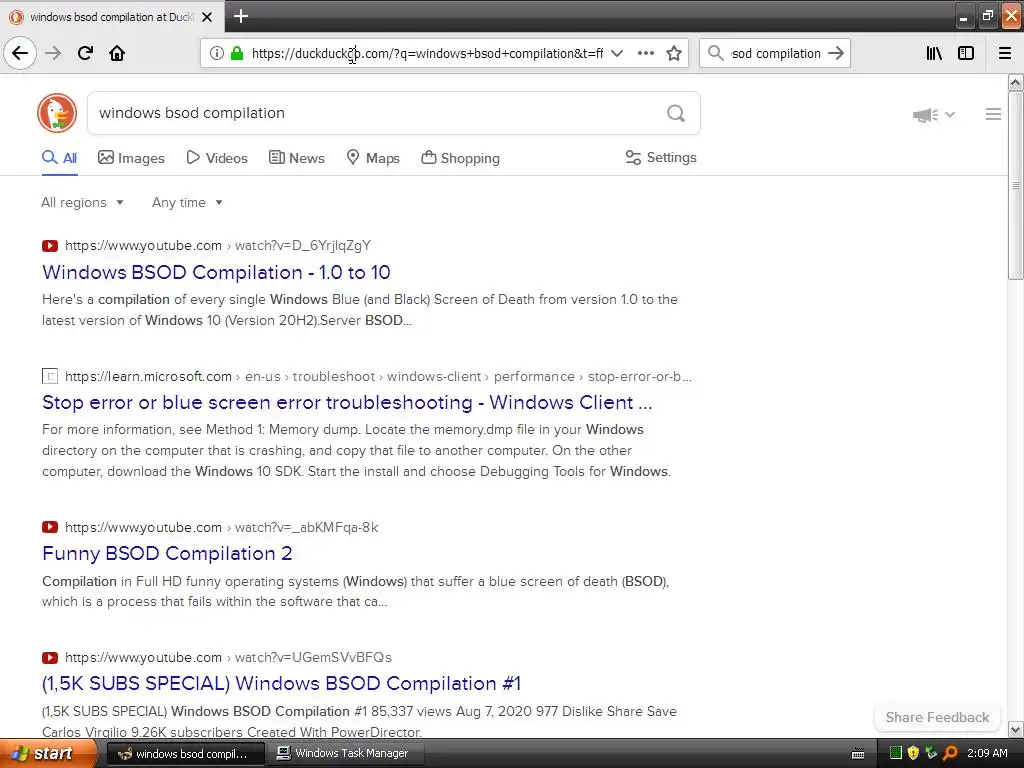The height and width of the screenshot is (768, 1024).
Task: Open Stop error or blue screen troubleshooting result
Action: click(x=347, y=402)
